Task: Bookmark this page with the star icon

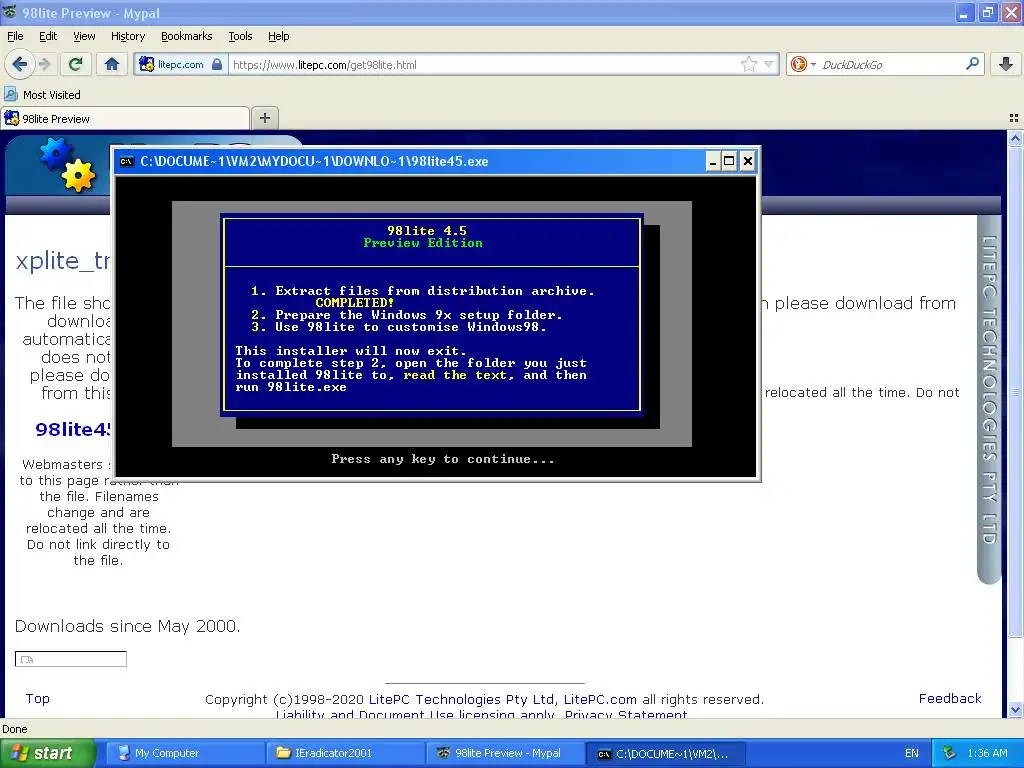Action: 748,64
